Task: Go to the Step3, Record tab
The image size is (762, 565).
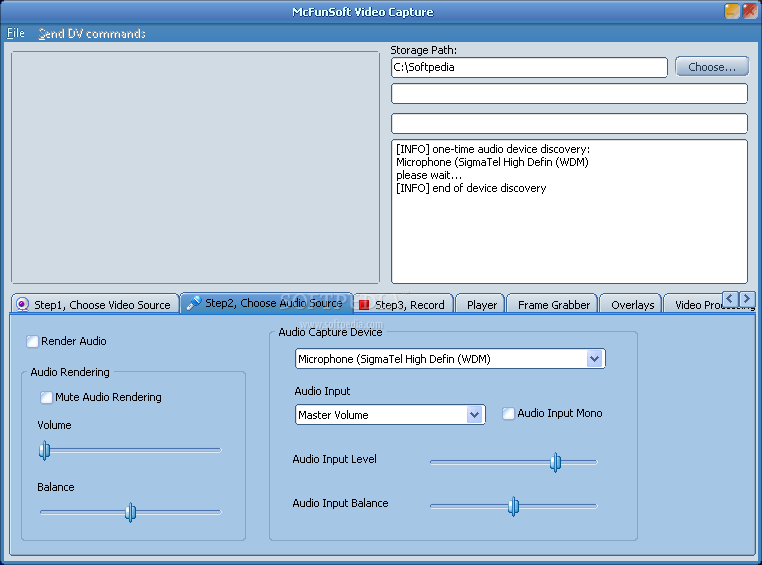Action: 404,305
